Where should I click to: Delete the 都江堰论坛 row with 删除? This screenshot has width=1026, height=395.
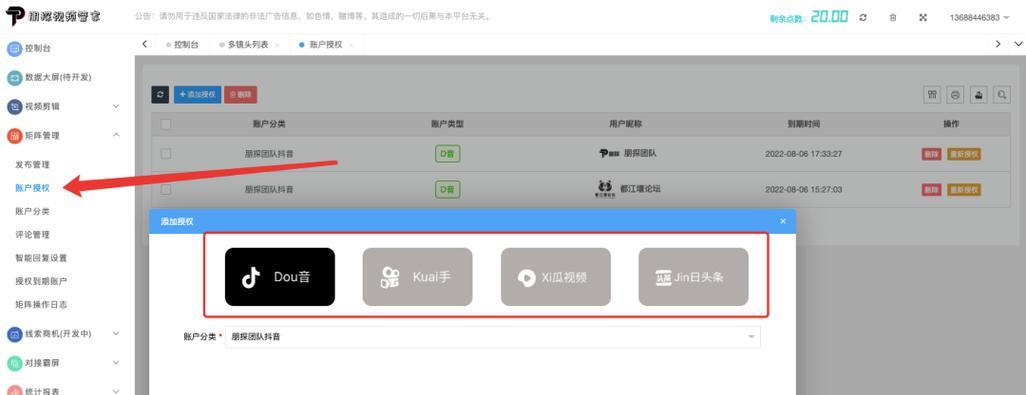pos(931,190)
